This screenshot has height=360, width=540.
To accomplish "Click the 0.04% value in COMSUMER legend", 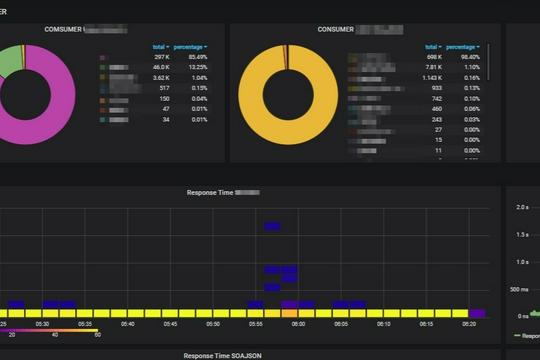I will (x=199, y=99).
